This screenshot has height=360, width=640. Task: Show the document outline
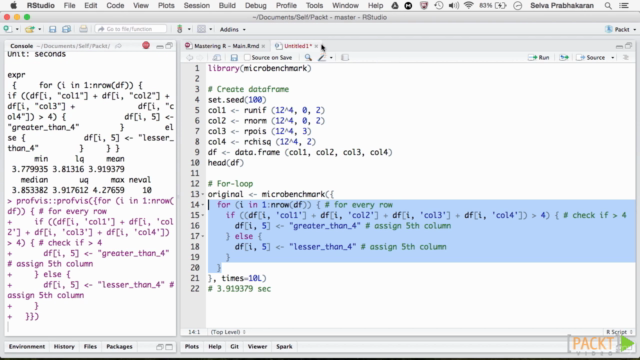pos(626,58)
